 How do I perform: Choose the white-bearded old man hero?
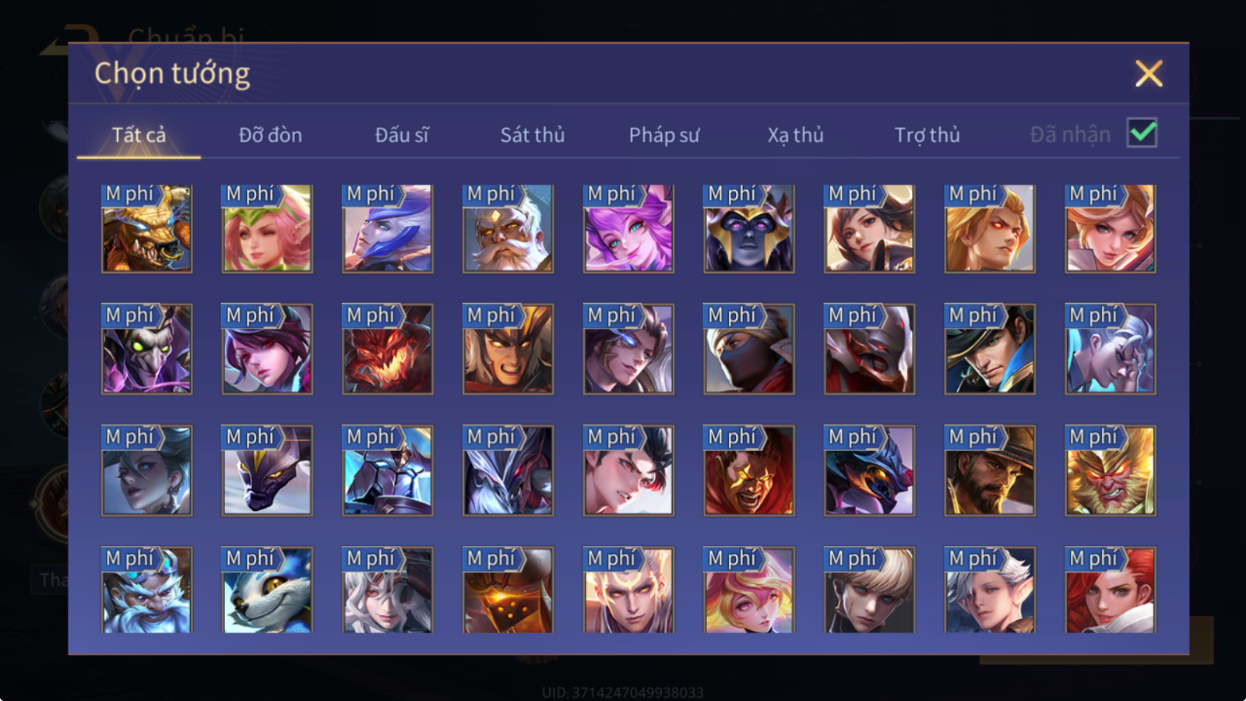click(508, 228)
